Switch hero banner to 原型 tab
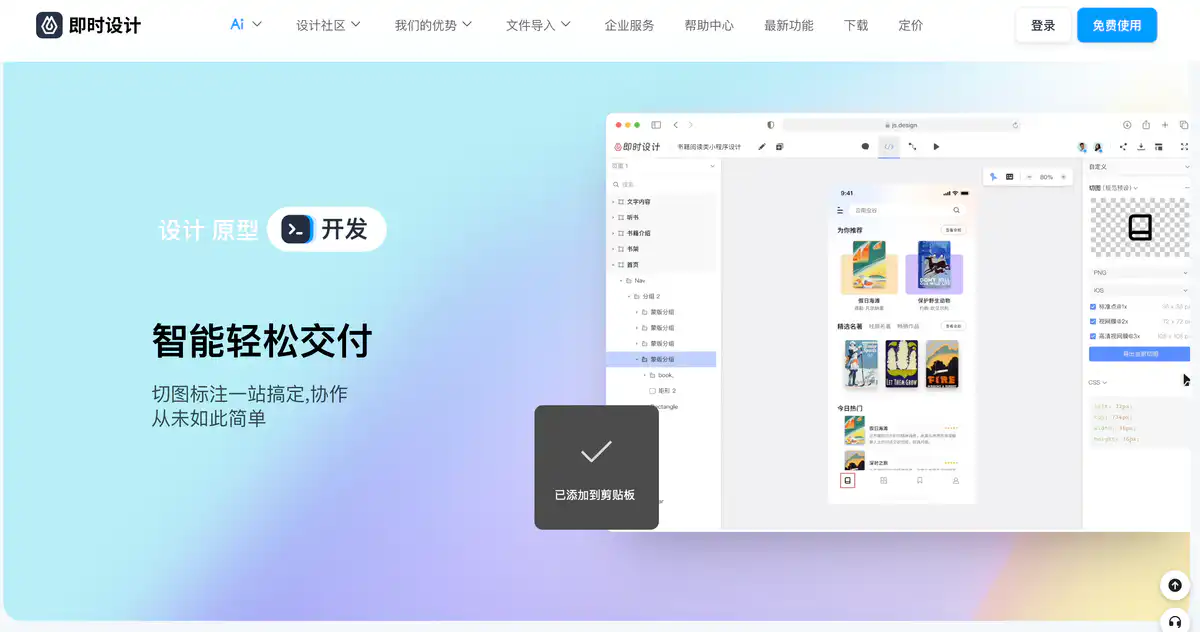Viewport: 1200px width, 632px height. pyautogui.click(x=235, y=230)
